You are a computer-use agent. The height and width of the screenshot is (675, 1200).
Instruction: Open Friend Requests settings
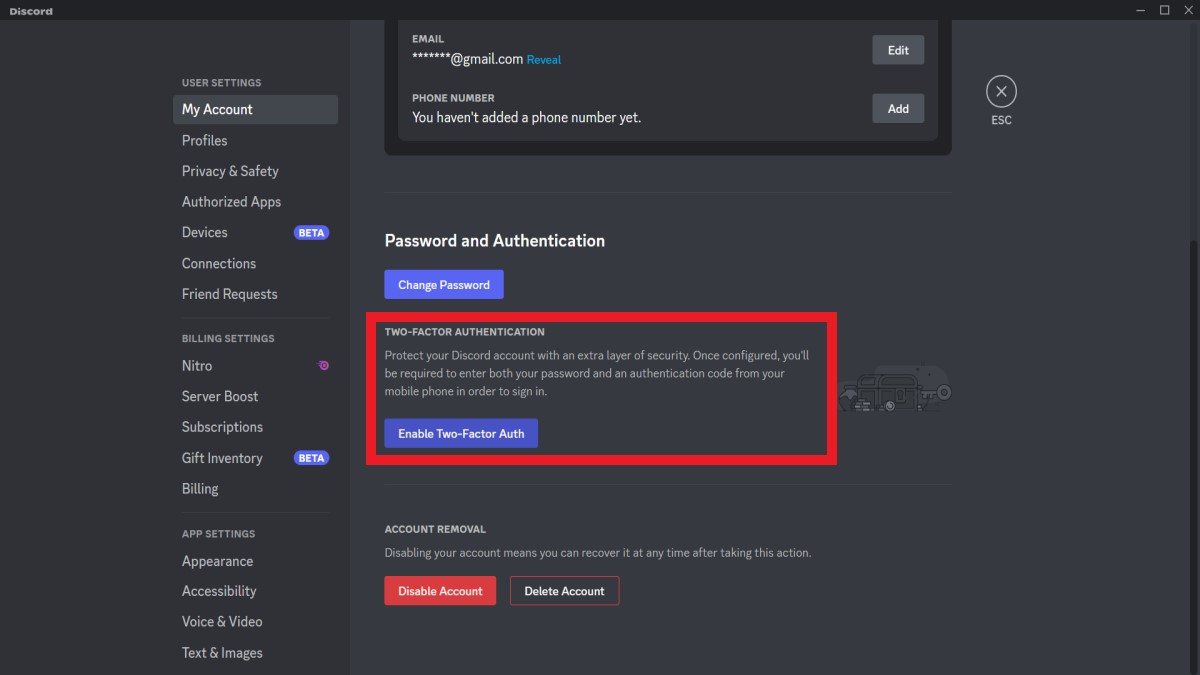229,294
